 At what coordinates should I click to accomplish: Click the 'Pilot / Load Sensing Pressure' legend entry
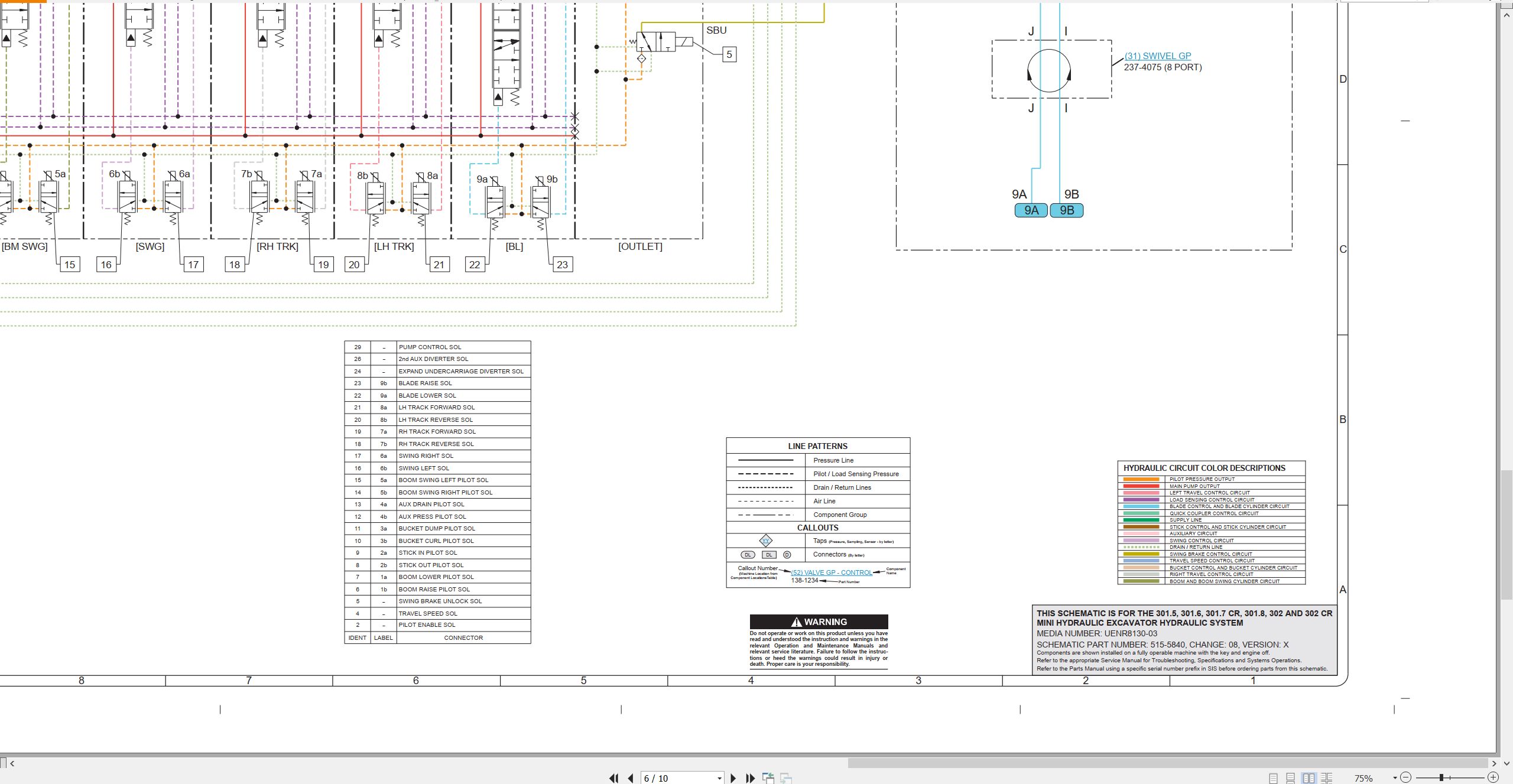point(856,474)
